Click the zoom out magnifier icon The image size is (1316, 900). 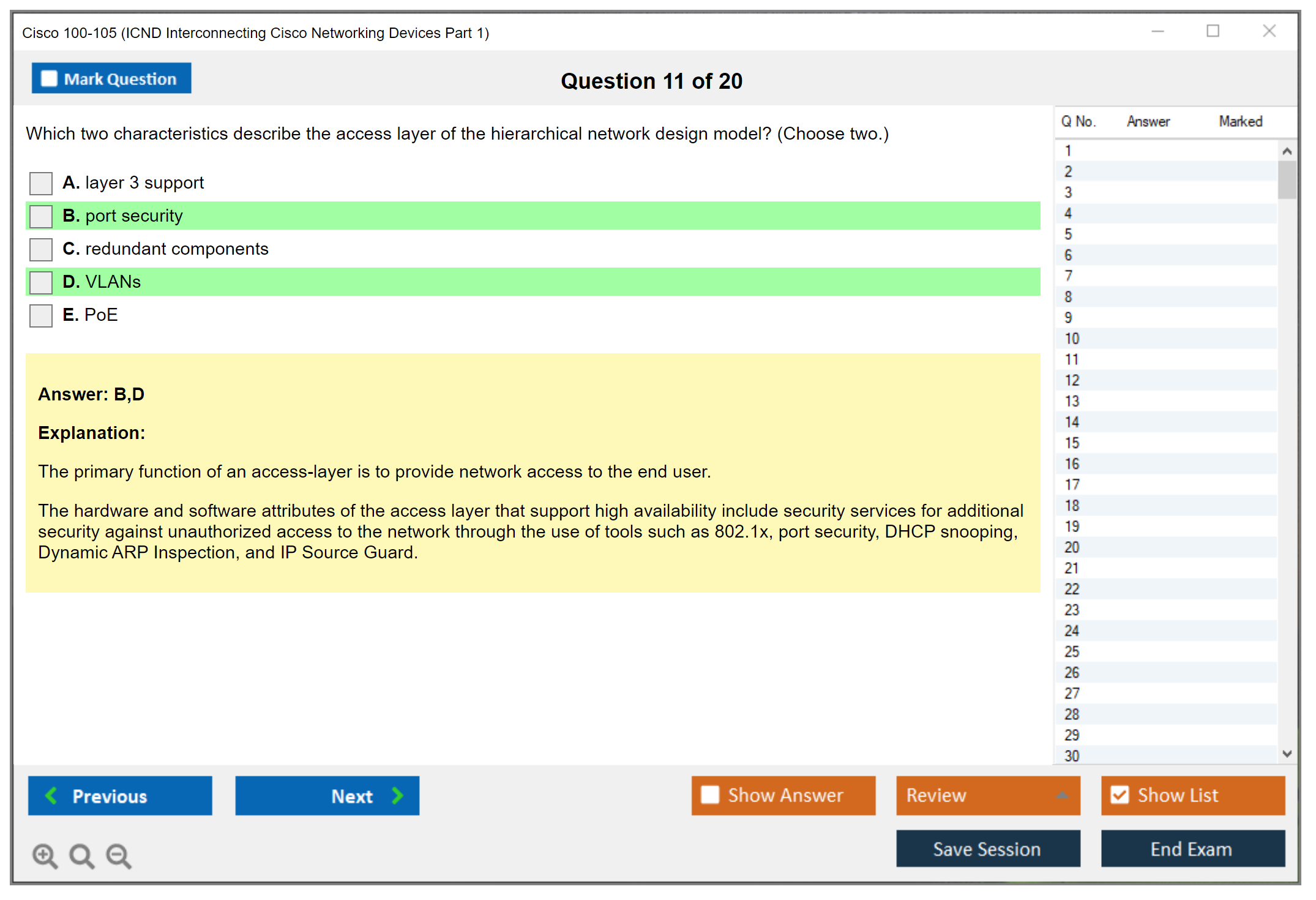[118, 855]
